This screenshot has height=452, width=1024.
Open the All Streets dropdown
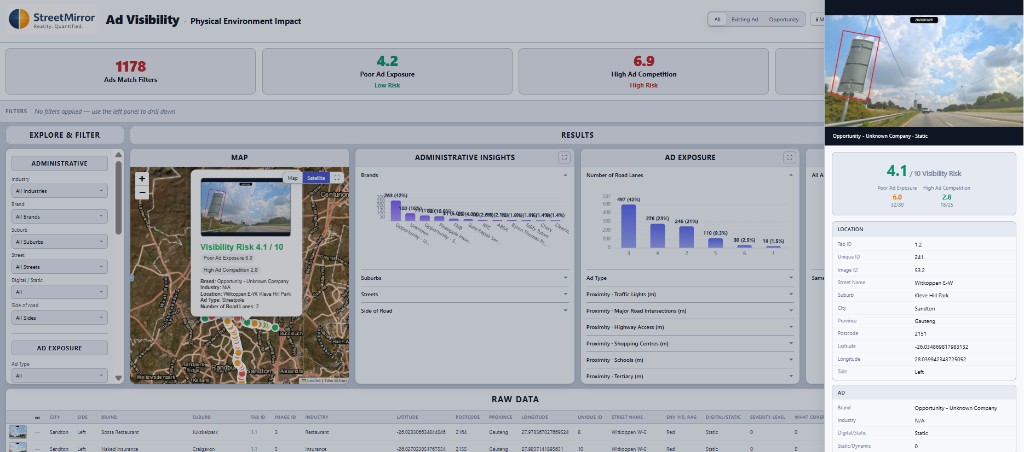(x=59, y=266)
